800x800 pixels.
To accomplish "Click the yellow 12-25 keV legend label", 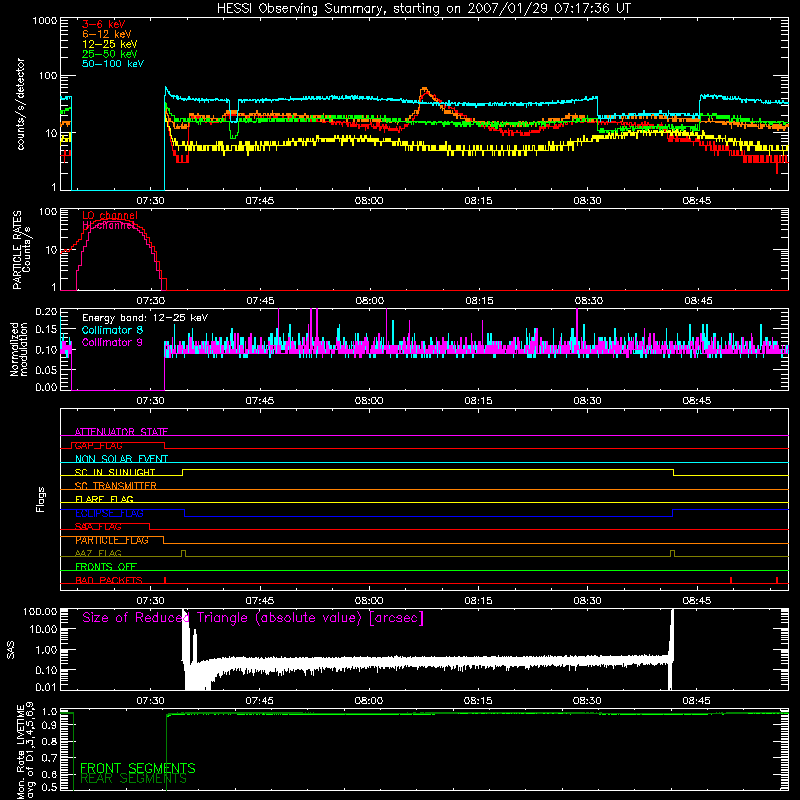I will 109,44.
